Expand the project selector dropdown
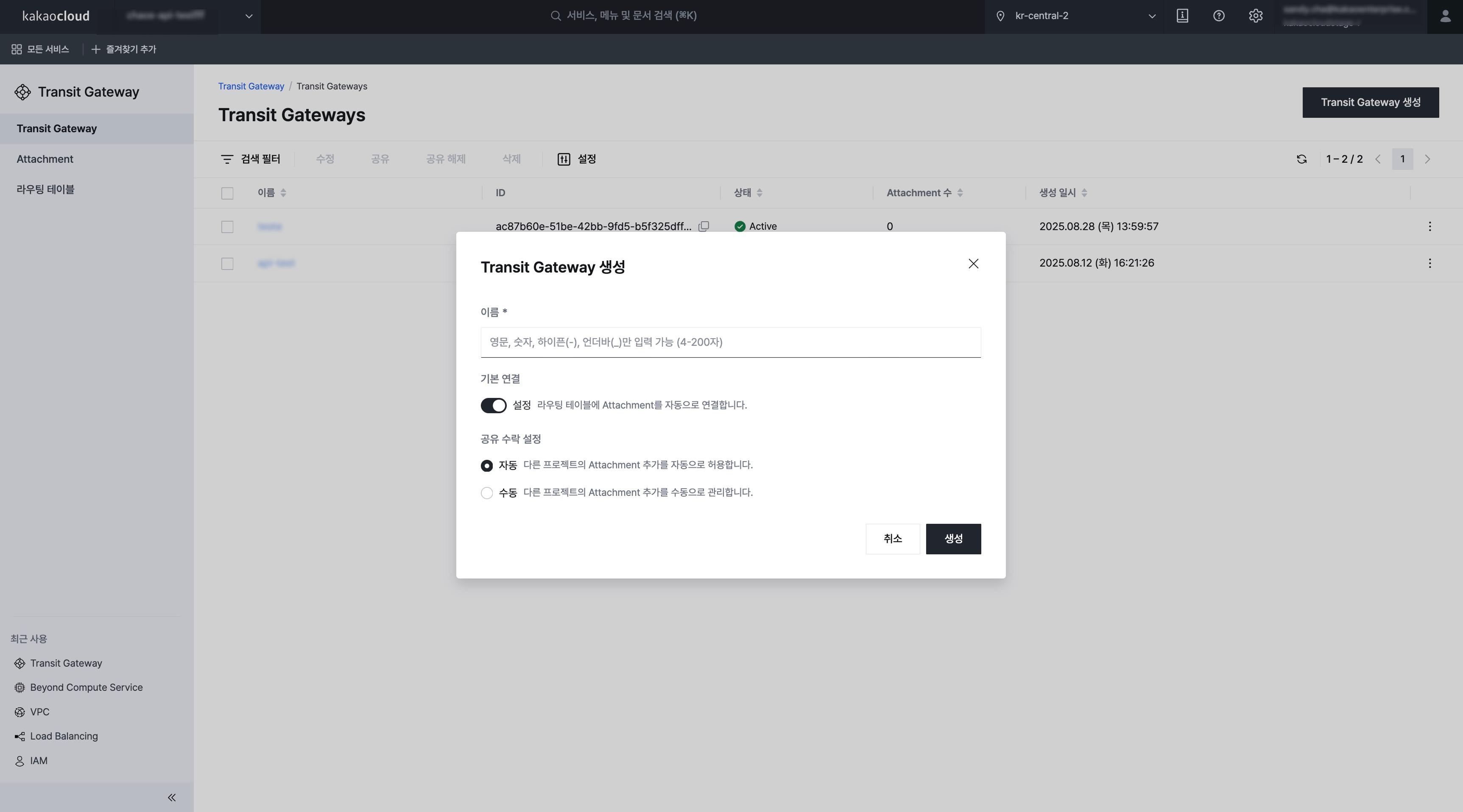The height and width of the screenshot is (812, 1463). pos(248,16)
